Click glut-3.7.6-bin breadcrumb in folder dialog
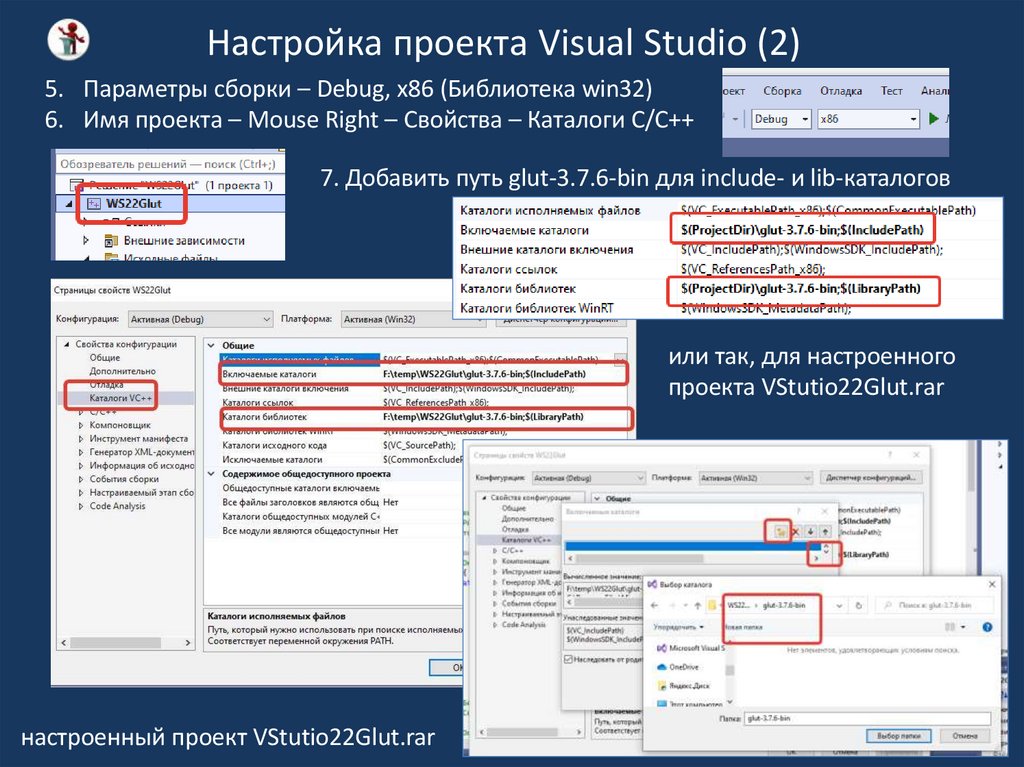1024x767 pixels. tap(784, 606)
